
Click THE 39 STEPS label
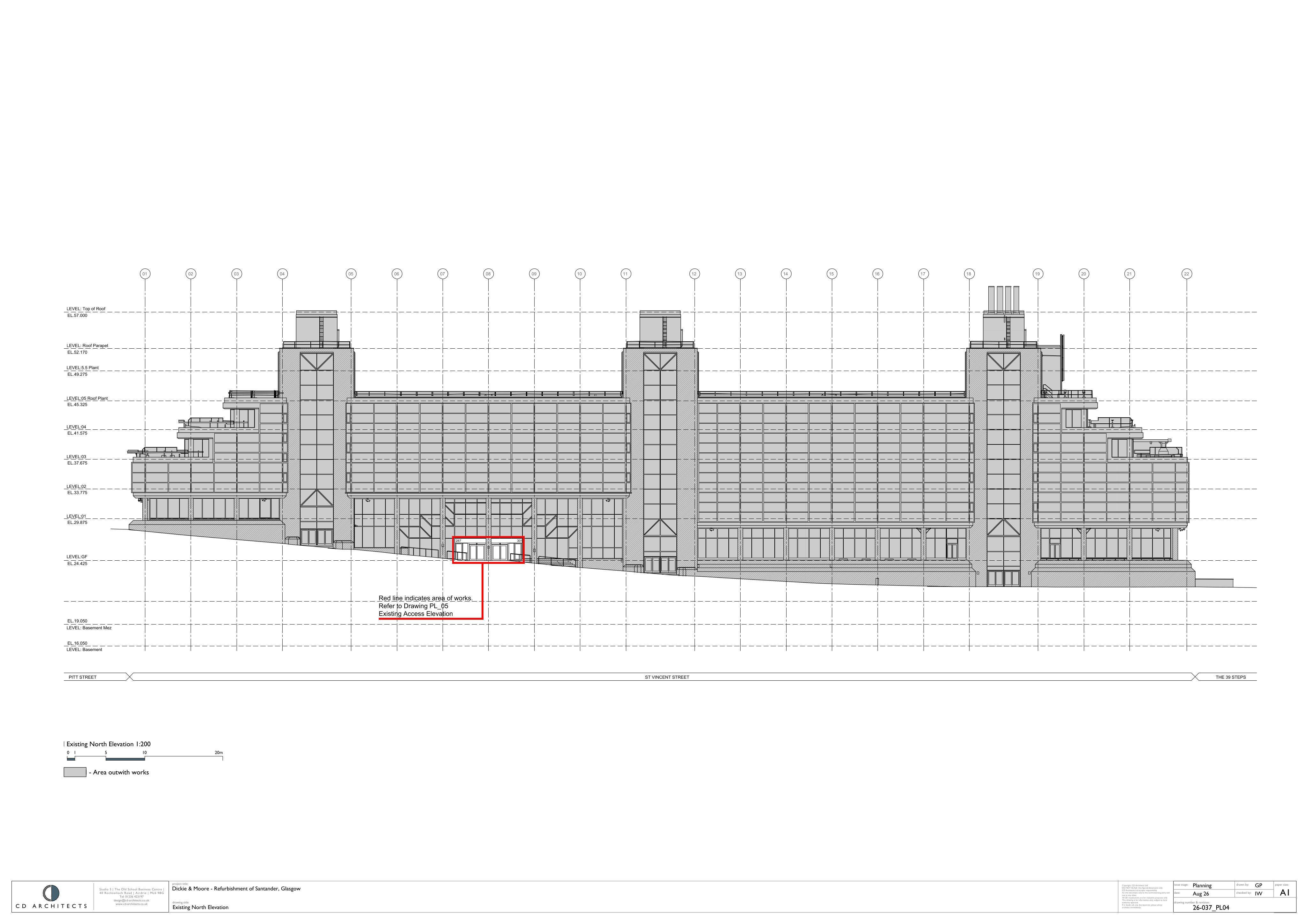pyautogui.click(x=1230, y=677)
